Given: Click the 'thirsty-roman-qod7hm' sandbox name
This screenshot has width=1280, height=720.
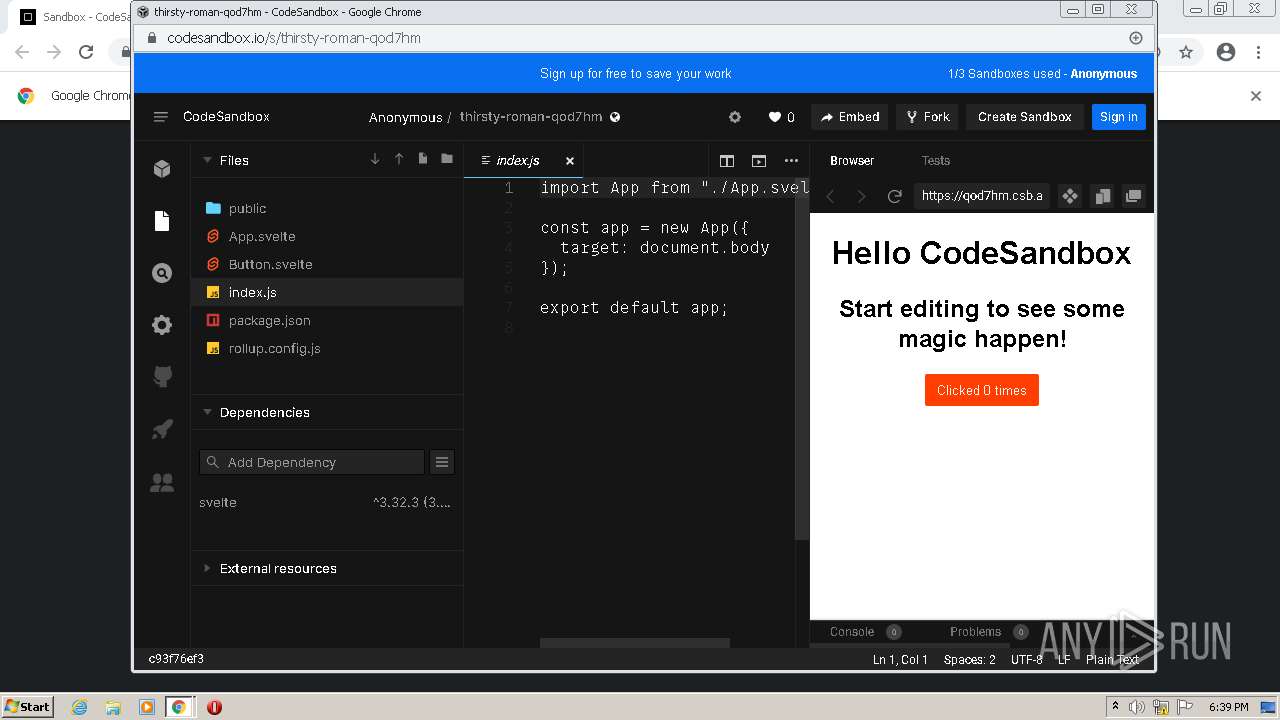Looking at the screenshot, I should tap(531, 117).
